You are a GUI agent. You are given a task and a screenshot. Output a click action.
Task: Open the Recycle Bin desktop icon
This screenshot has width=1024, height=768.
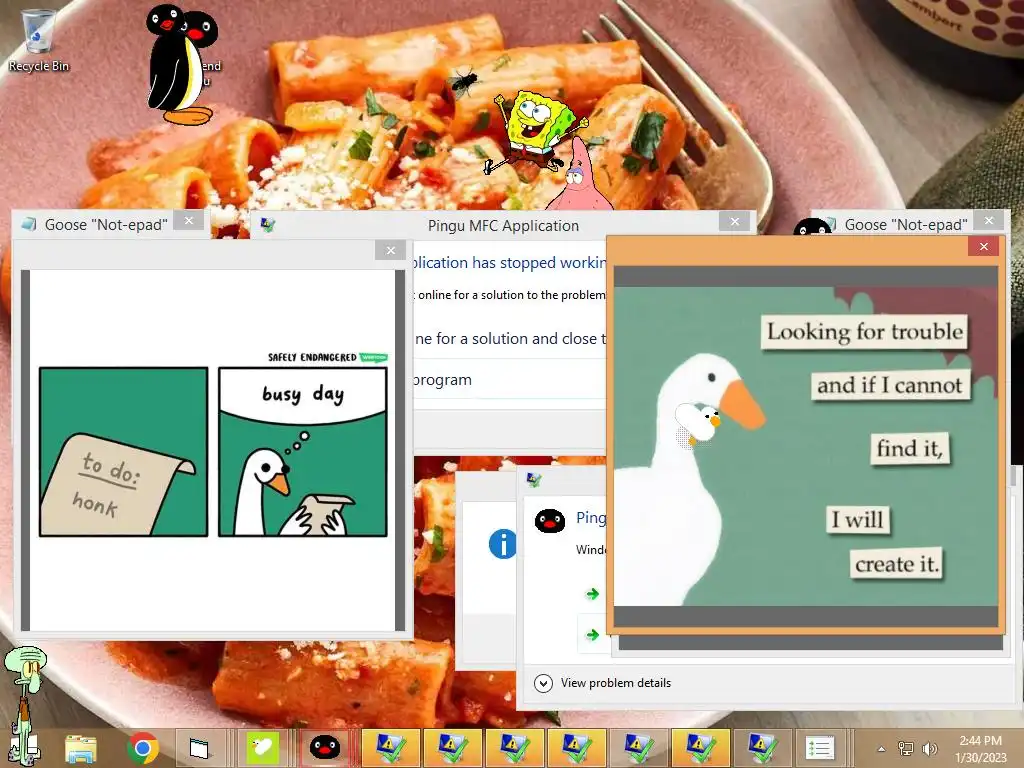[38, 39]
